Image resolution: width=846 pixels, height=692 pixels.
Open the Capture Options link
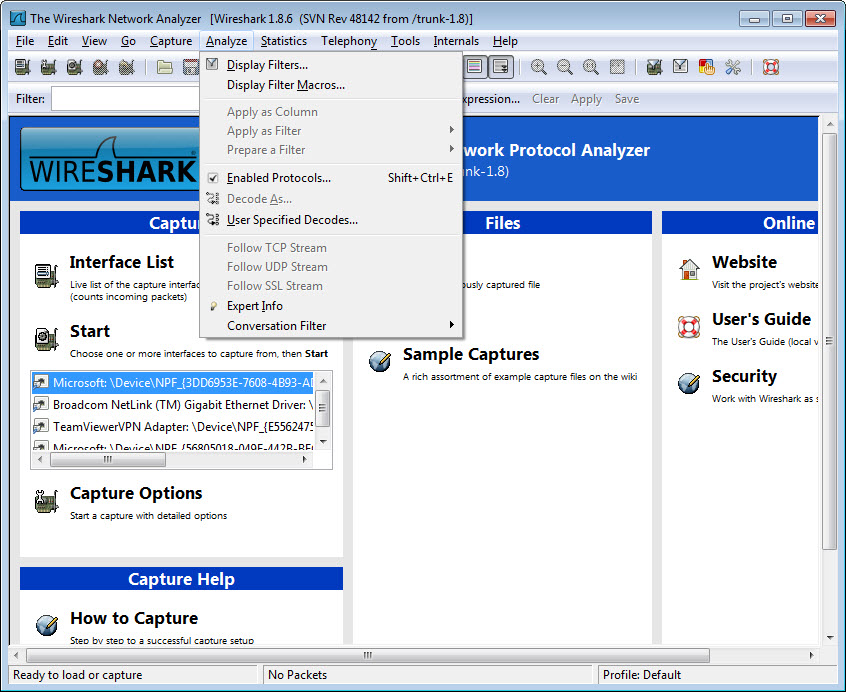tap(136, 493)
